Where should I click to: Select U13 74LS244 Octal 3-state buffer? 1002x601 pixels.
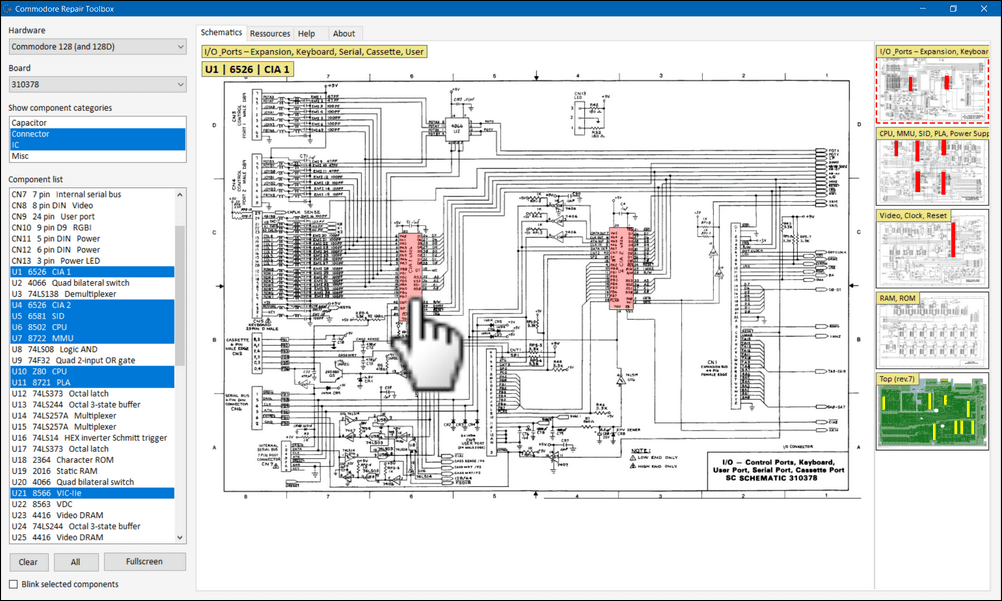pyautogui.click(x=92, y=405)
